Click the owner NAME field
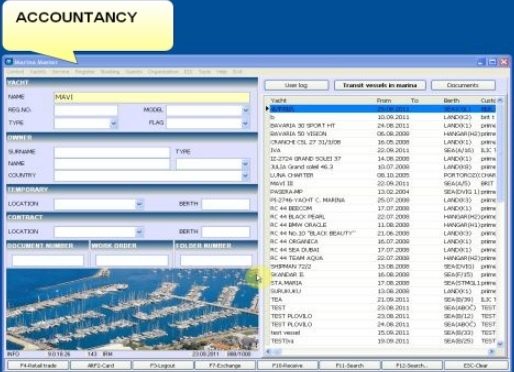The image size is (514, 372). (112, 164)
